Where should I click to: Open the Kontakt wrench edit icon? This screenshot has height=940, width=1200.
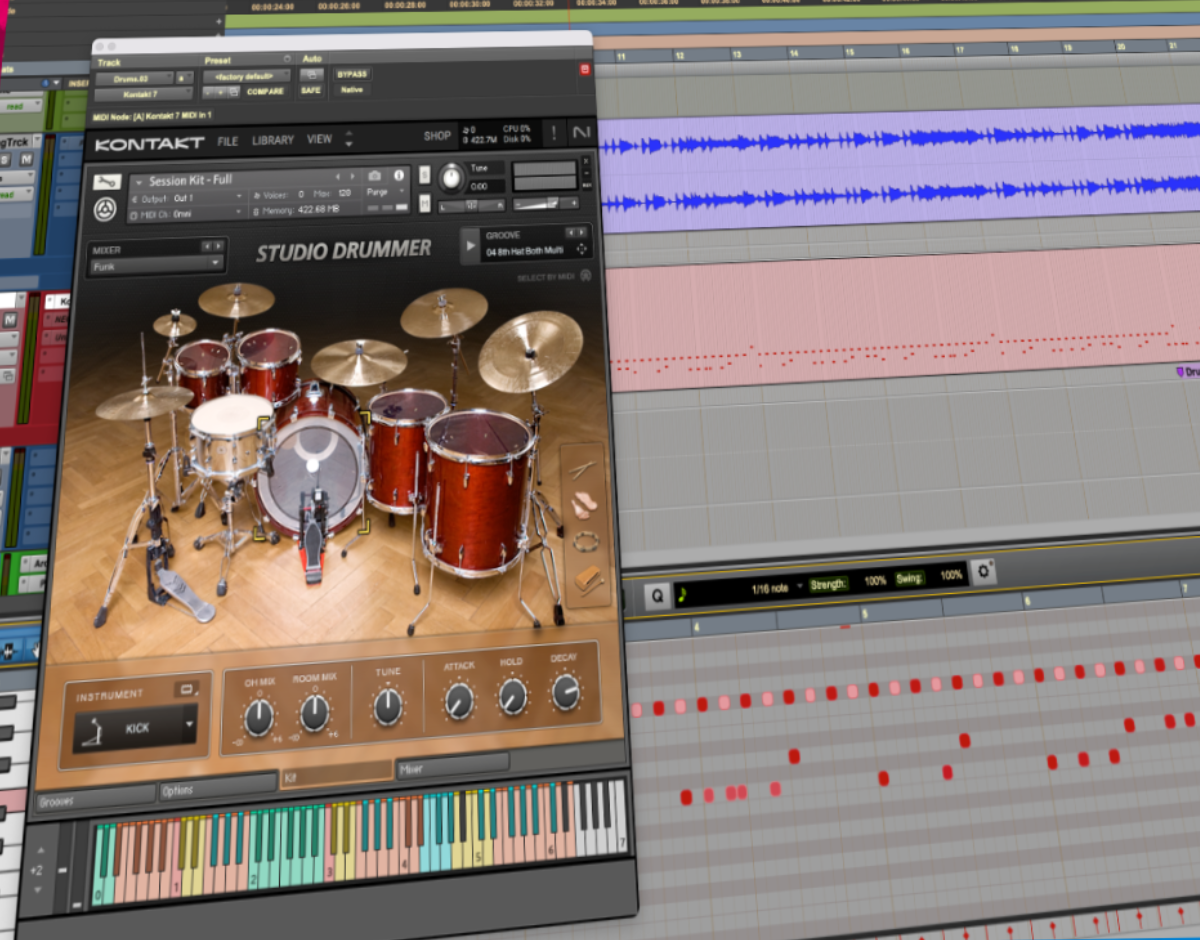pos(108,182)
